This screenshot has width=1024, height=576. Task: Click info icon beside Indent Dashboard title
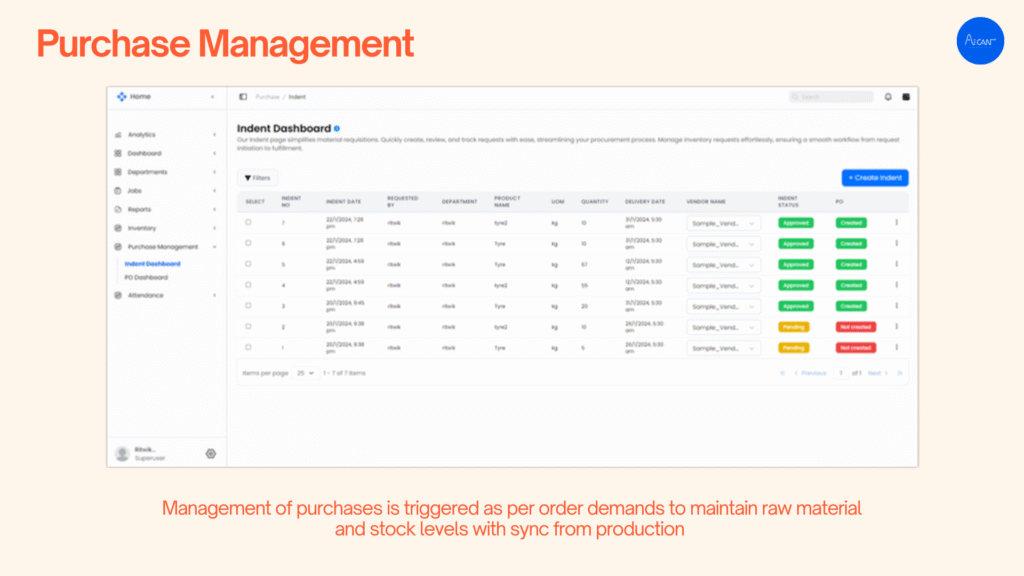click(x=337, y=129)
